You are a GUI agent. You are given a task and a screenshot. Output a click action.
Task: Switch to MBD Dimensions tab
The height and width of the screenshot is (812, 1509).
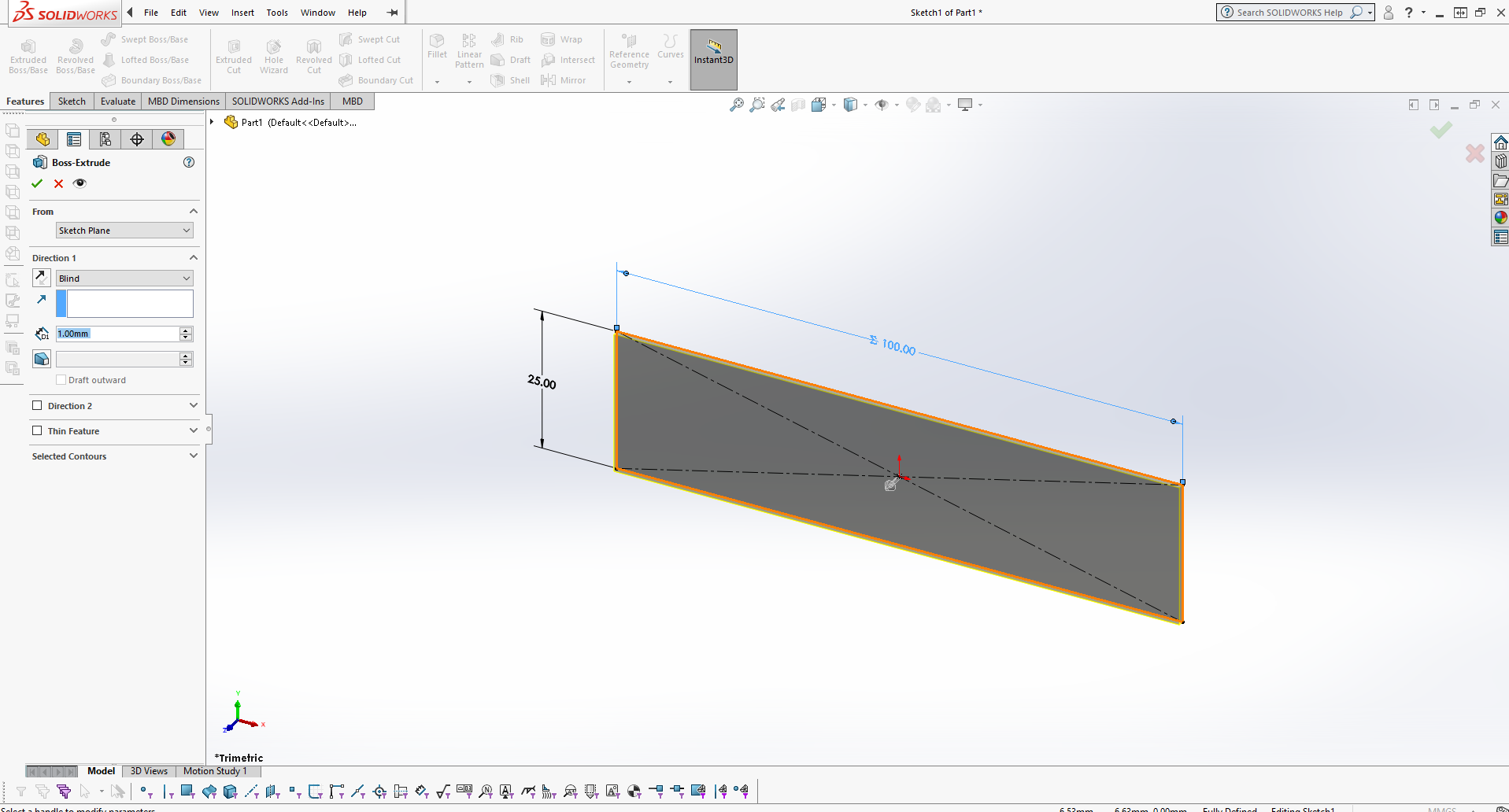click(x=183, y=101)
